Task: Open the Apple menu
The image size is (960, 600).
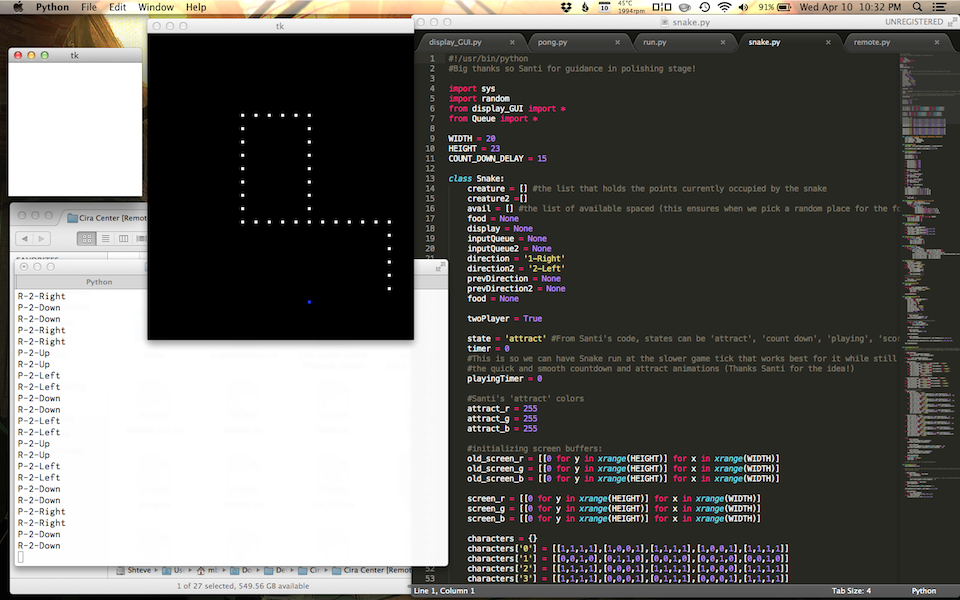Action: pyautogui.click(x=18, y=7)
